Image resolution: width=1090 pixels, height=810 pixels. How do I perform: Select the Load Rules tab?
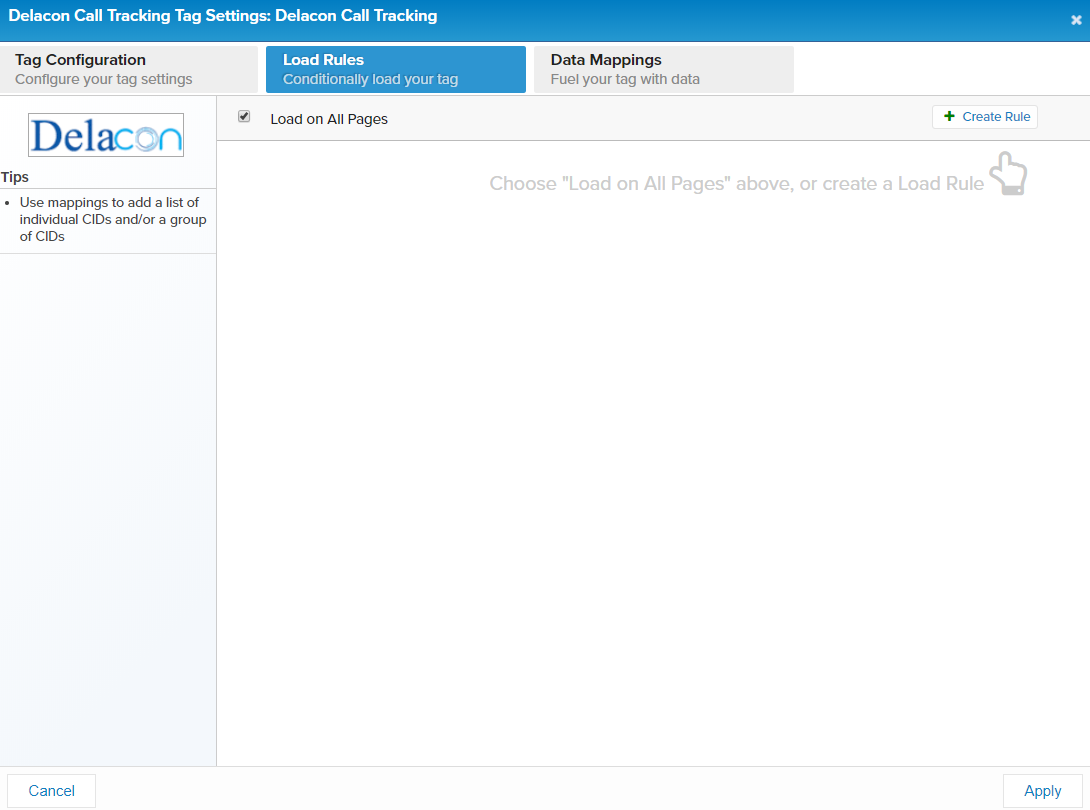point(396,70)
